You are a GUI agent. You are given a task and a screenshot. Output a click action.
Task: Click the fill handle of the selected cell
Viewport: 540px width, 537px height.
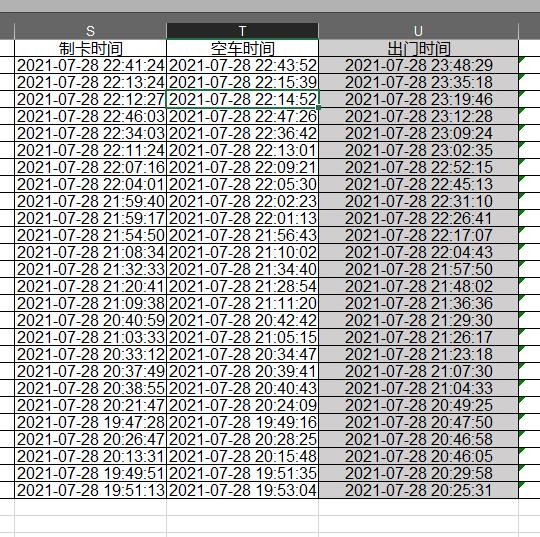click(319, 107)
